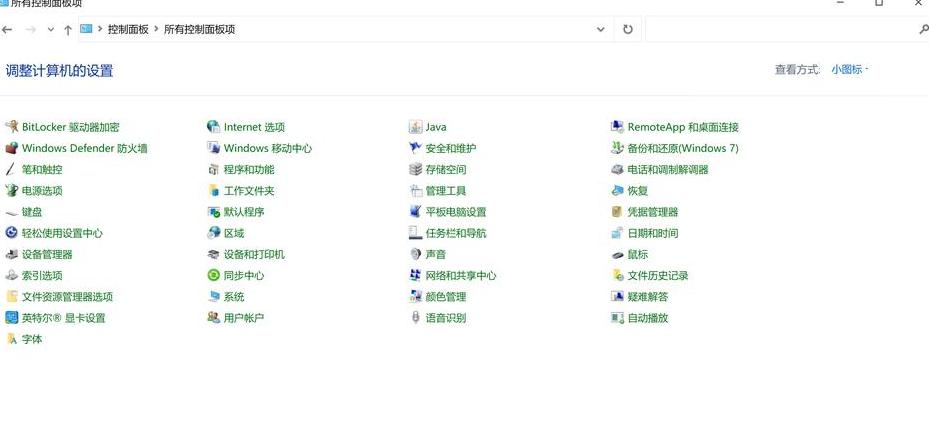Screen dimensions: 929x440
Task: Click the 笔和触控 pen icon
Action: tap(11, 169)
